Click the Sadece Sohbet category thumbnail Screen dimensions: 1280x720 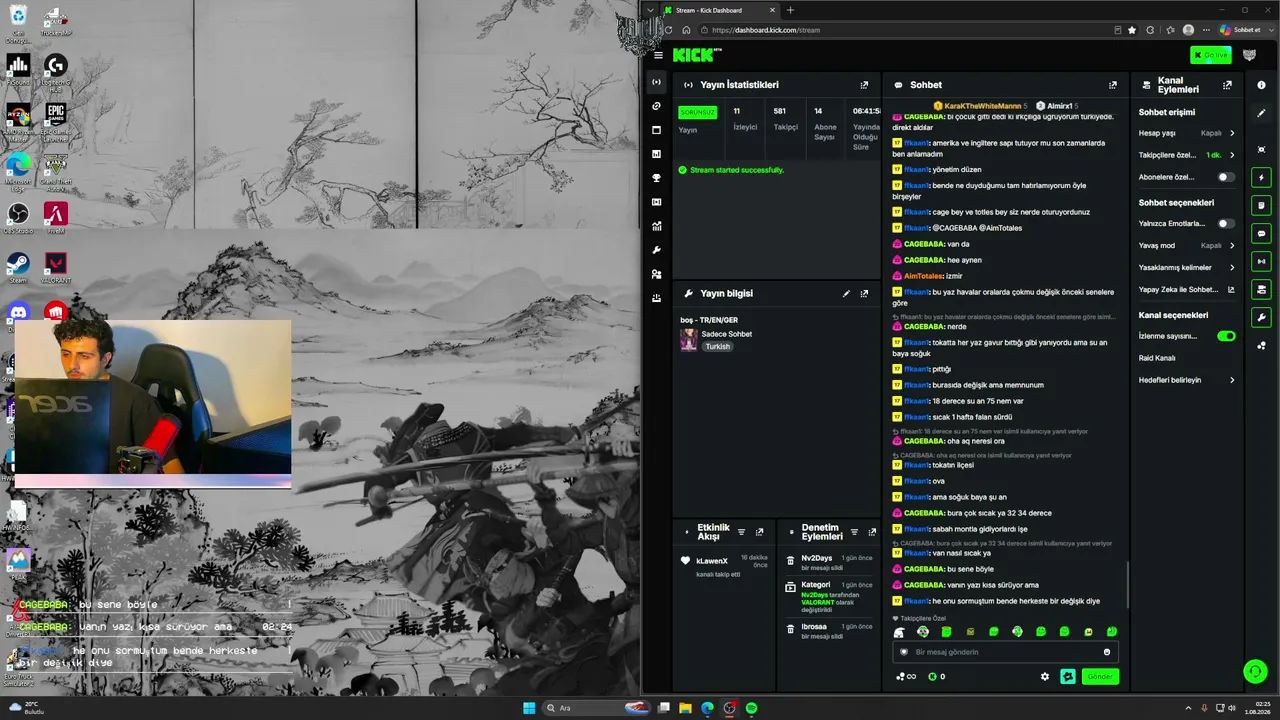point(689,340)
